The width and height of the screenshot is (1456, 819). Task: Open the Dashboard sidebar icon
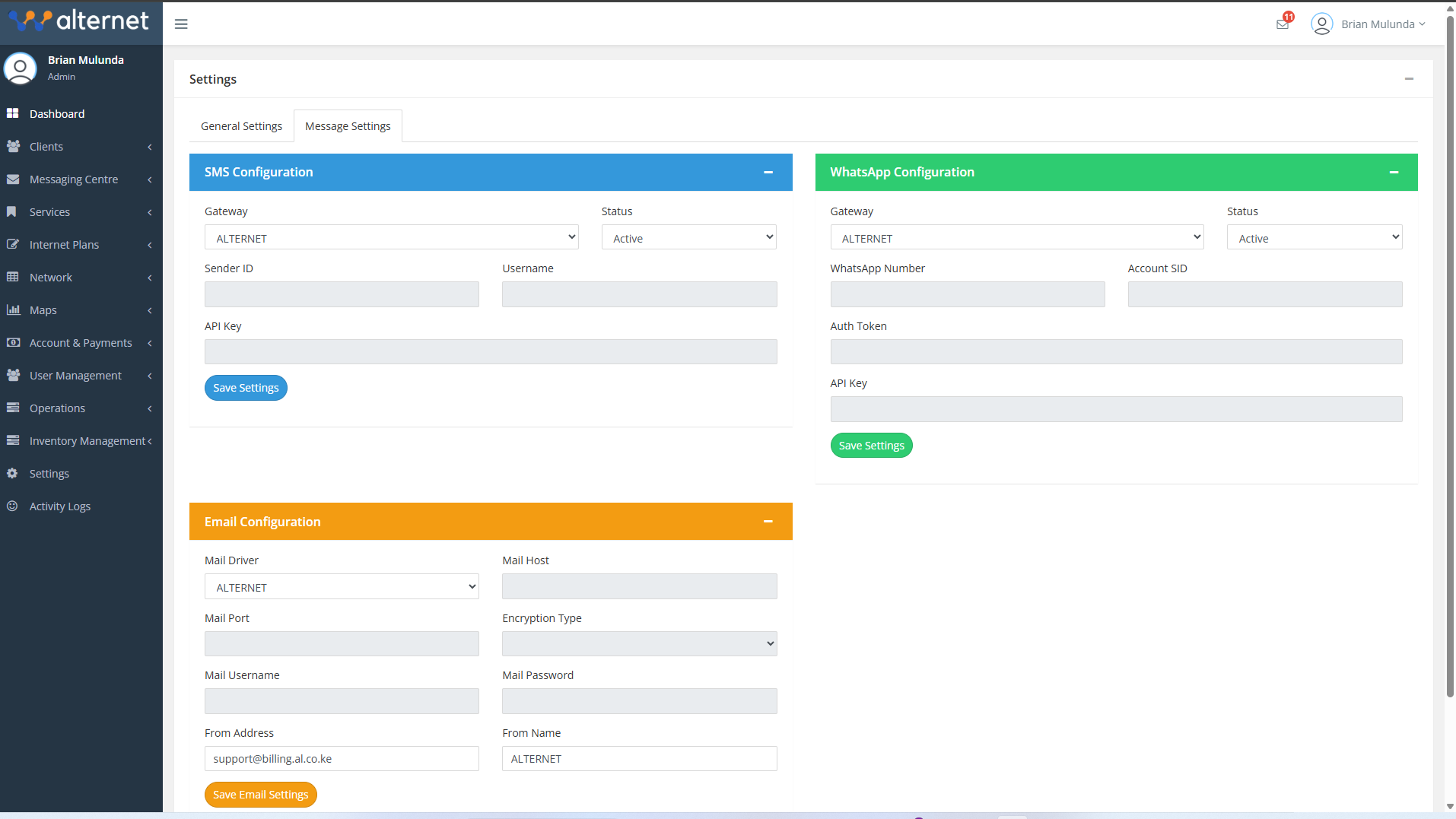click(x=14, y=113)
